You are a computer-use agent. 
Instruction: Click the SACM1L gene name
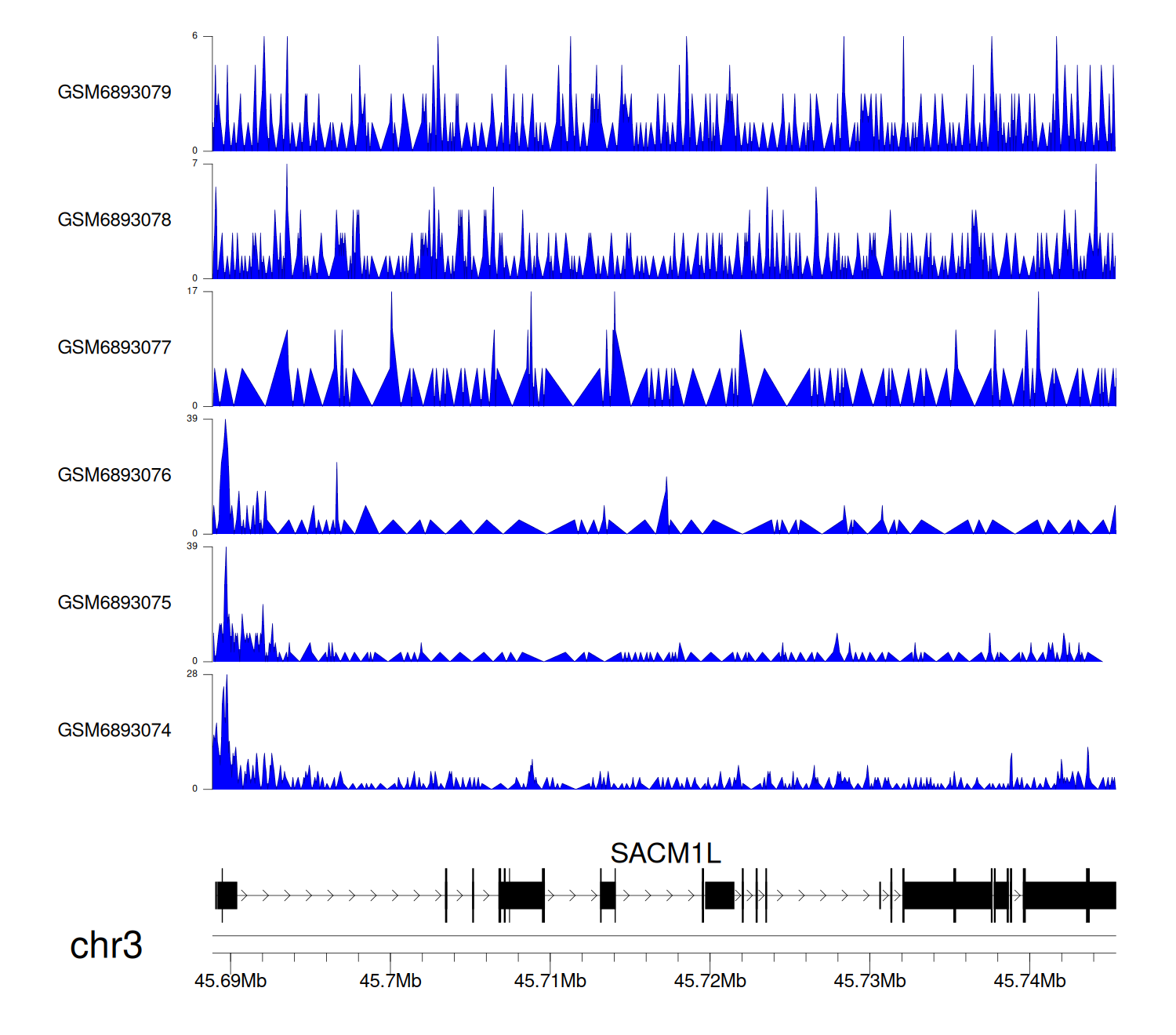(665, 853)
